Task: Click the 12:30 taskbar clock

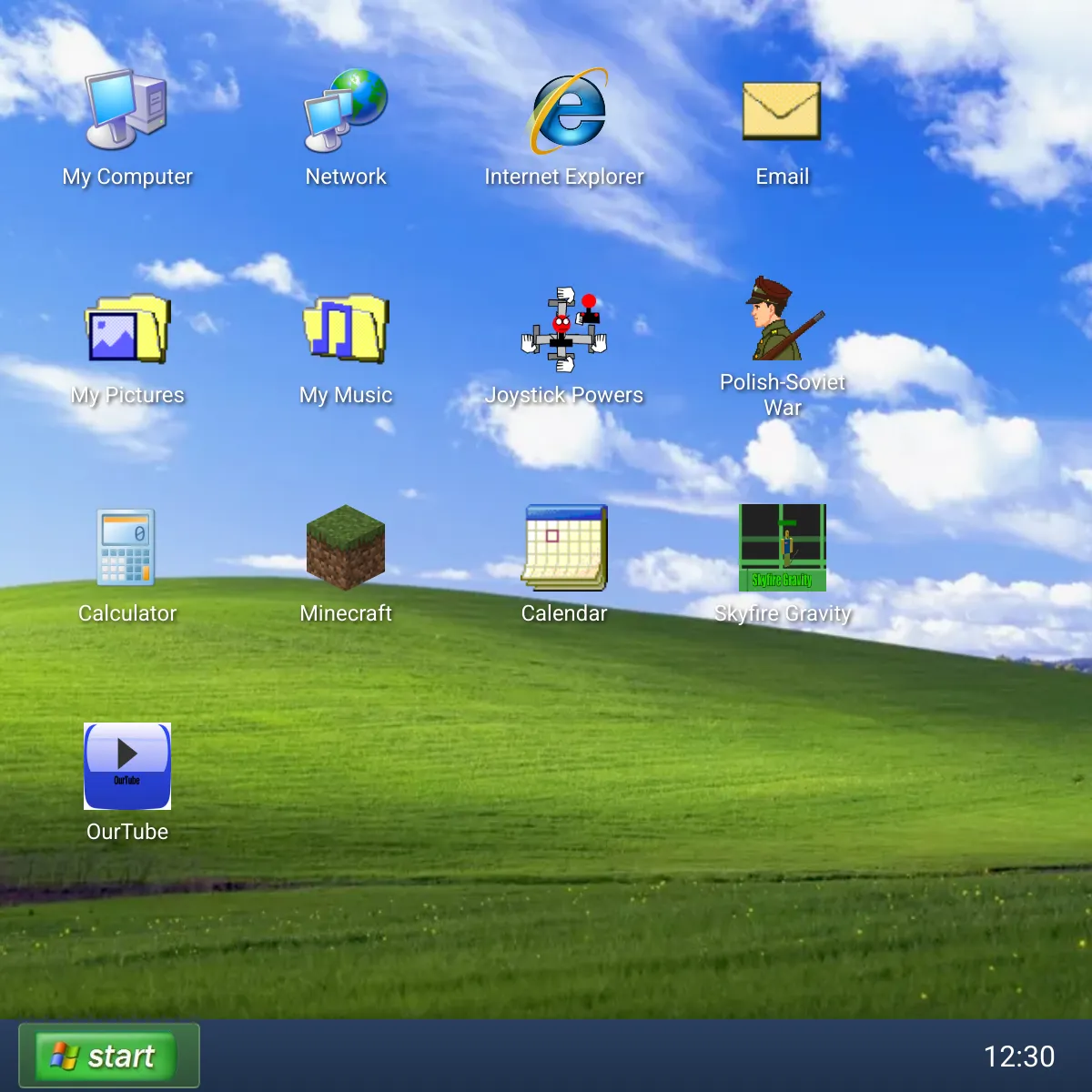Action: click(x=1019, y=1056)
